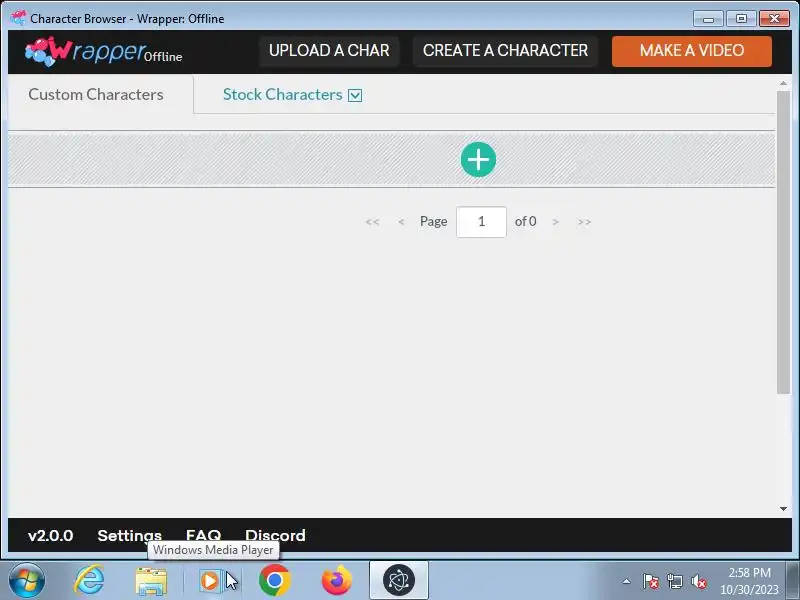Click the page number input field
This screenshot has width=800, height=600.
[481, 222]
